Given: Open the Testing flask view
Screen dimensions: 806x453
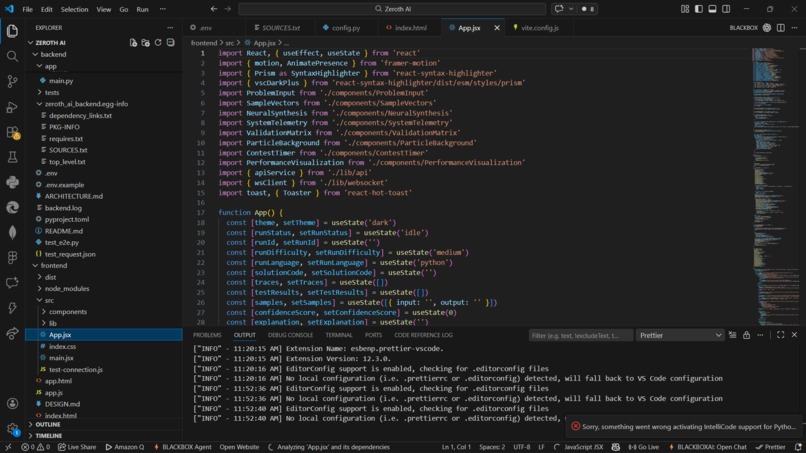Looking at the screenshot, I should [x=12, y=157].
